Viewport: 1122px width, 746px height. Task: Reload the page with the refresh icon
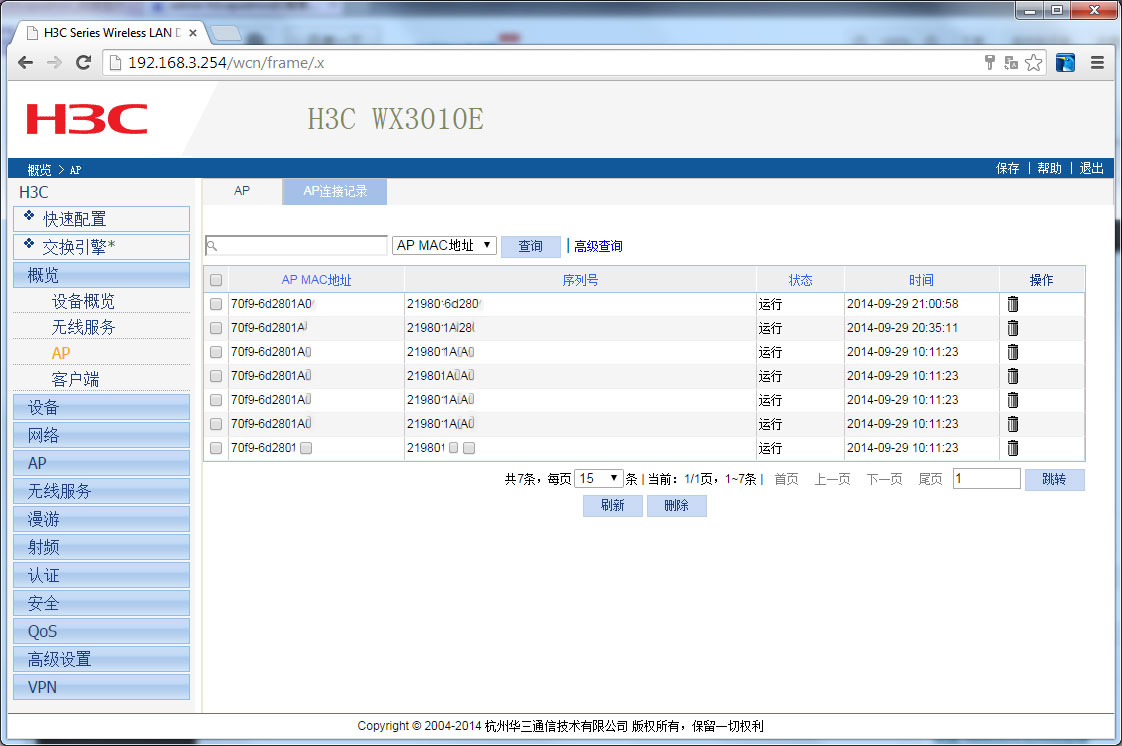83,63
